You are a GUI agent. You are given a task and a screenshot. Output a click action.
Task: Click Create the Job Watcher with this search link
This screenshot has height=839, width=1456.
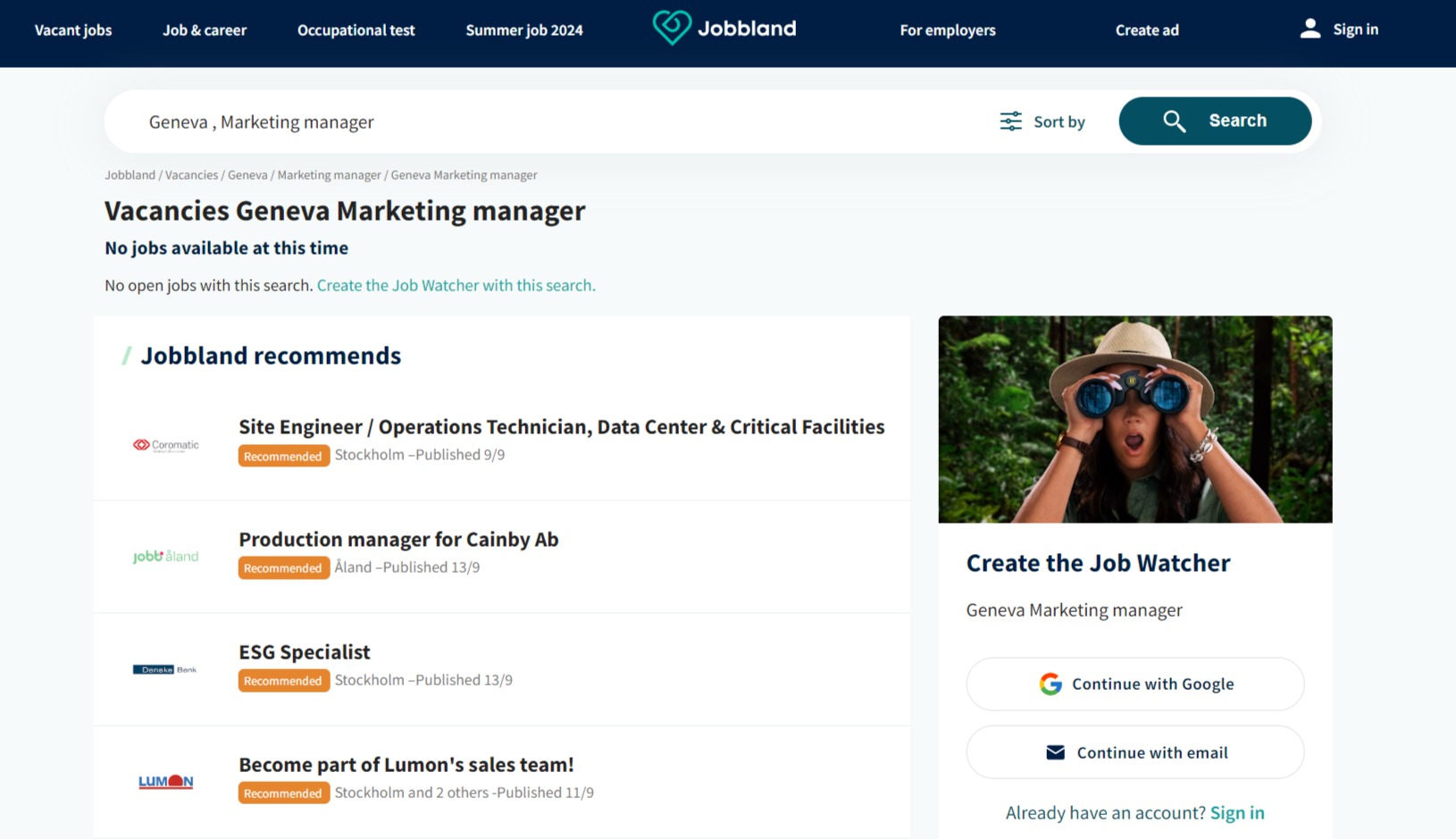(456, 285)
